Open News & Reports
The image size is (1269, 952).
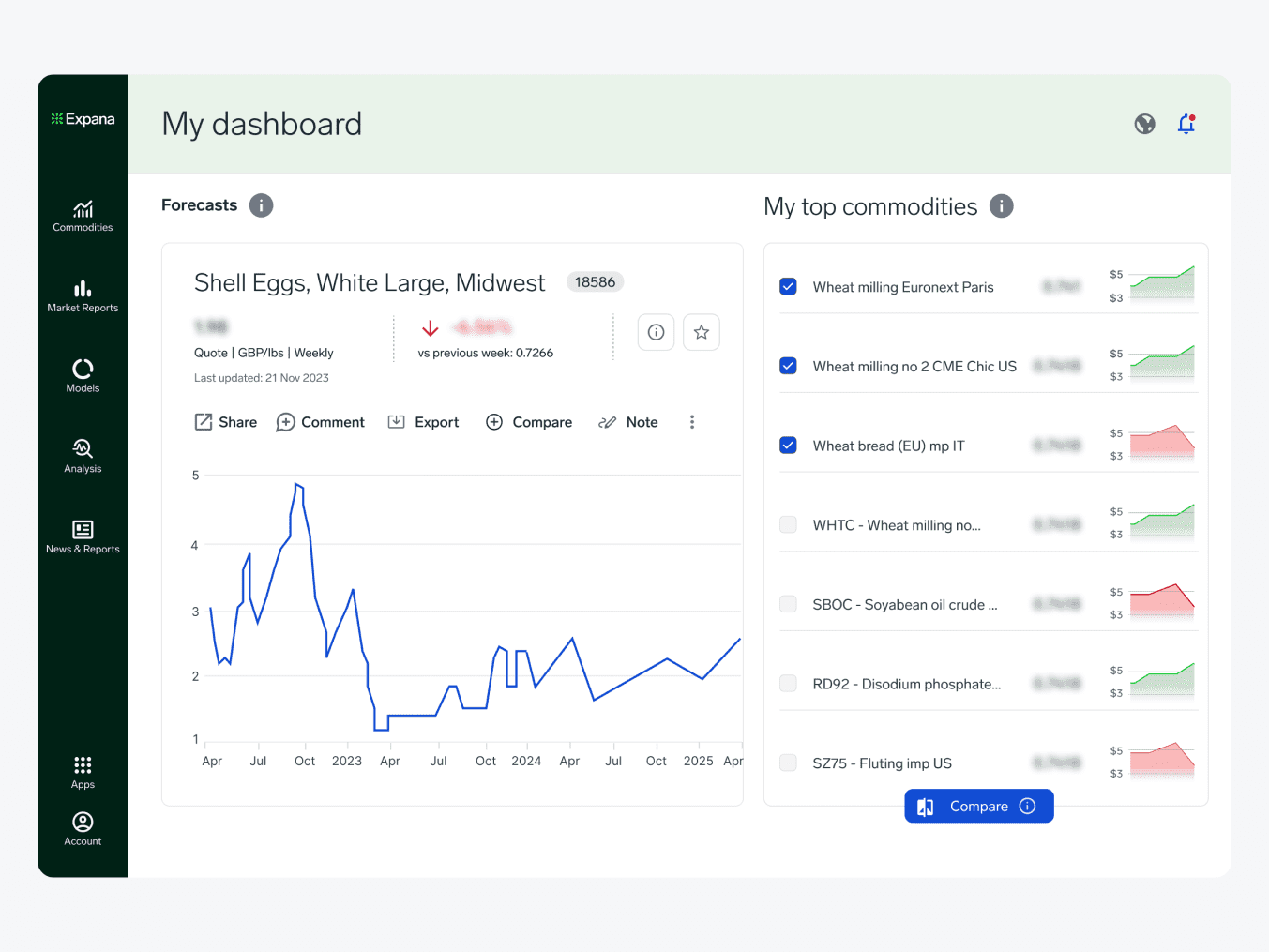pyautogui.click(x=83, y=537)
